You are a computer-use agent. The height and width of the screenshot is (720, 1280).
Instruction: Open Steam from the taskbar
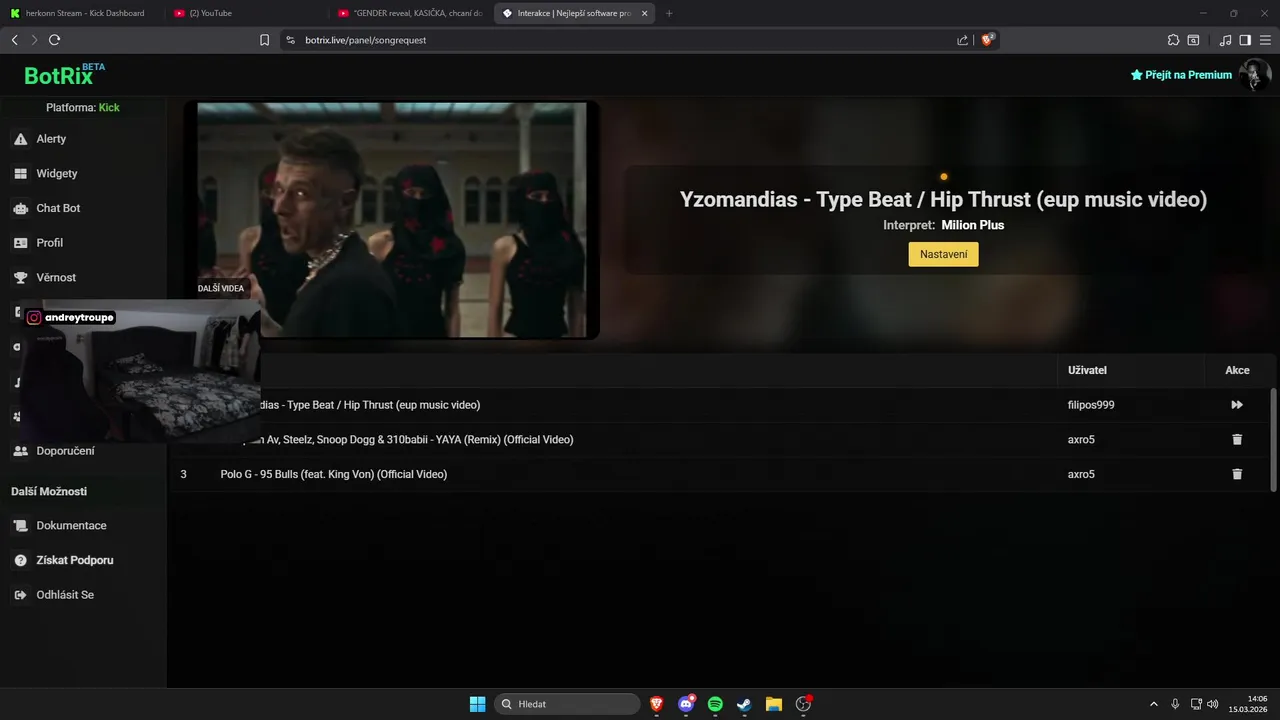coord(744,704)
